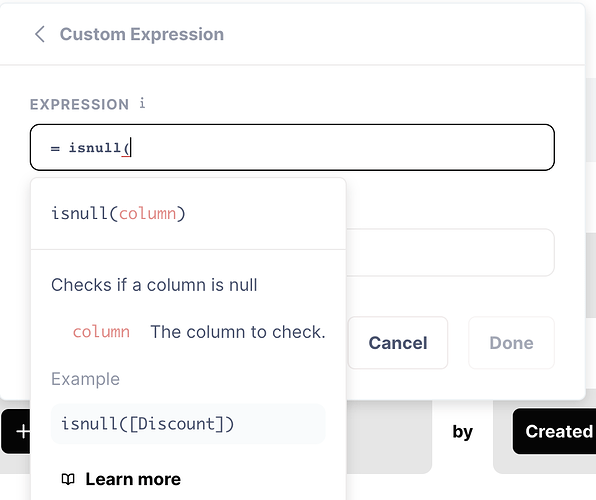Click the equals sign in expression box
Image resolution: width=596 pixels, height=500 pixels.
tap(55, 148)
